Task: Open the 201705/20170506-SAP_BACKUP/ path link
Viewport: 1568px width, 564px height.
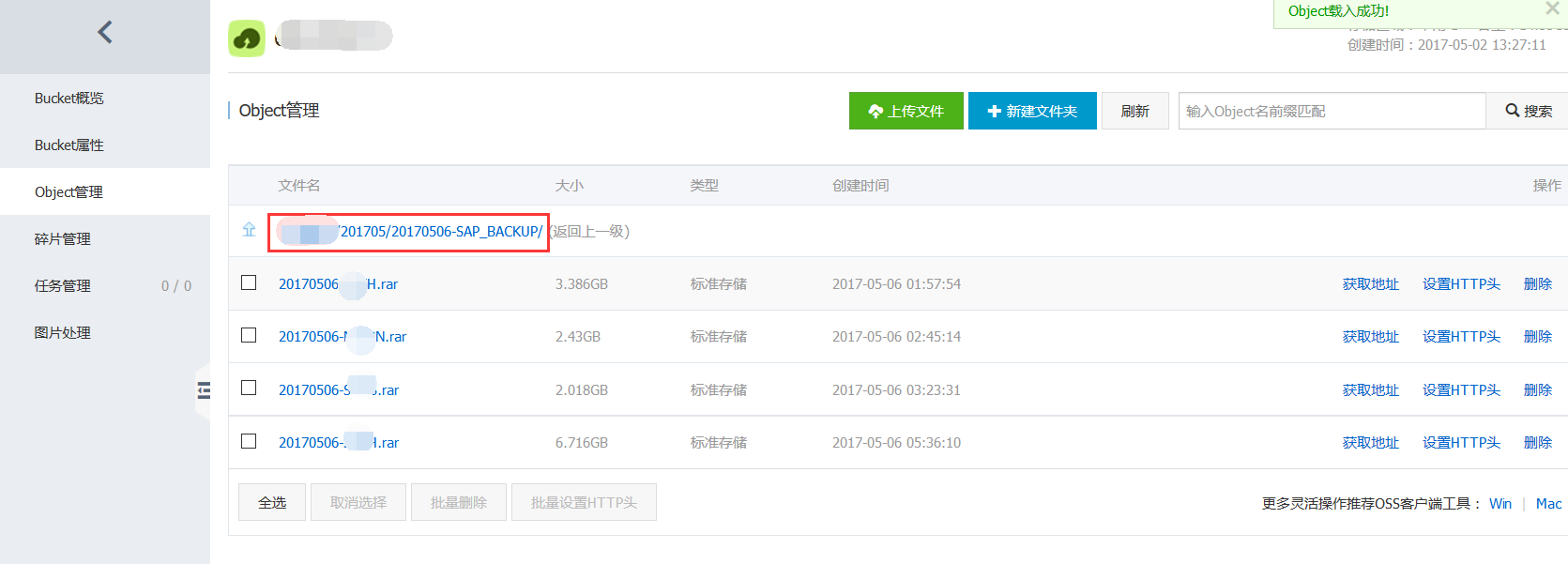Action: 410,232
